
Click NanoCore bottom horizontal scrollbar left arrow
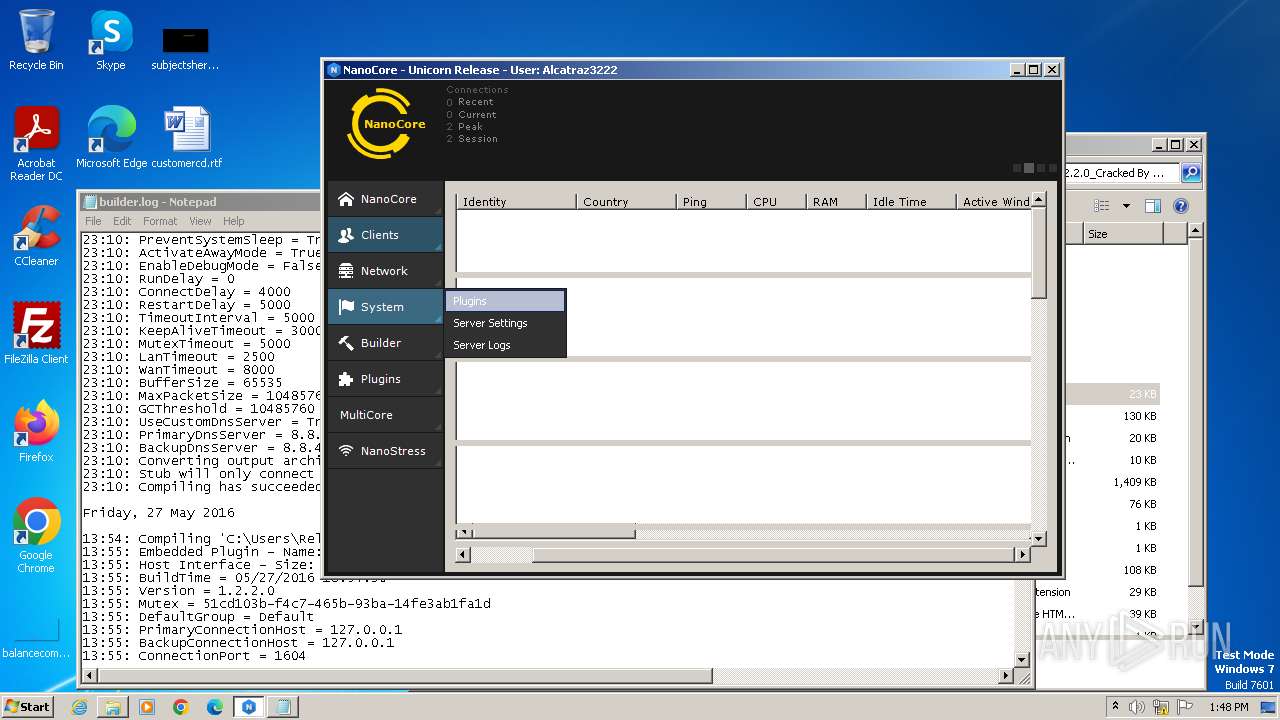[x=462, y=554]
